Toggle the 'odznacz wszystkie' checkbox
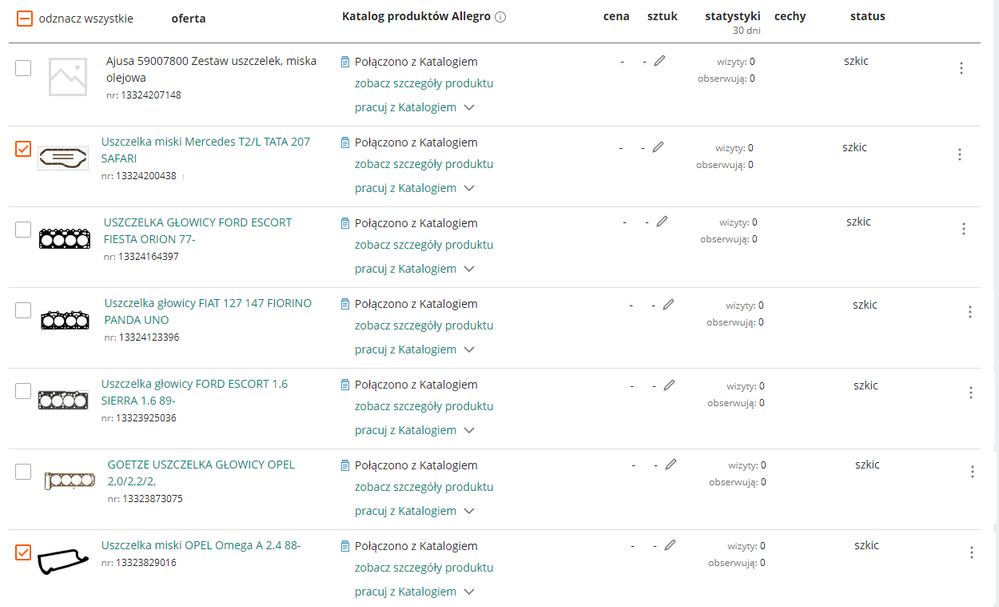This screenshot has width=999, height=607. 25,18
